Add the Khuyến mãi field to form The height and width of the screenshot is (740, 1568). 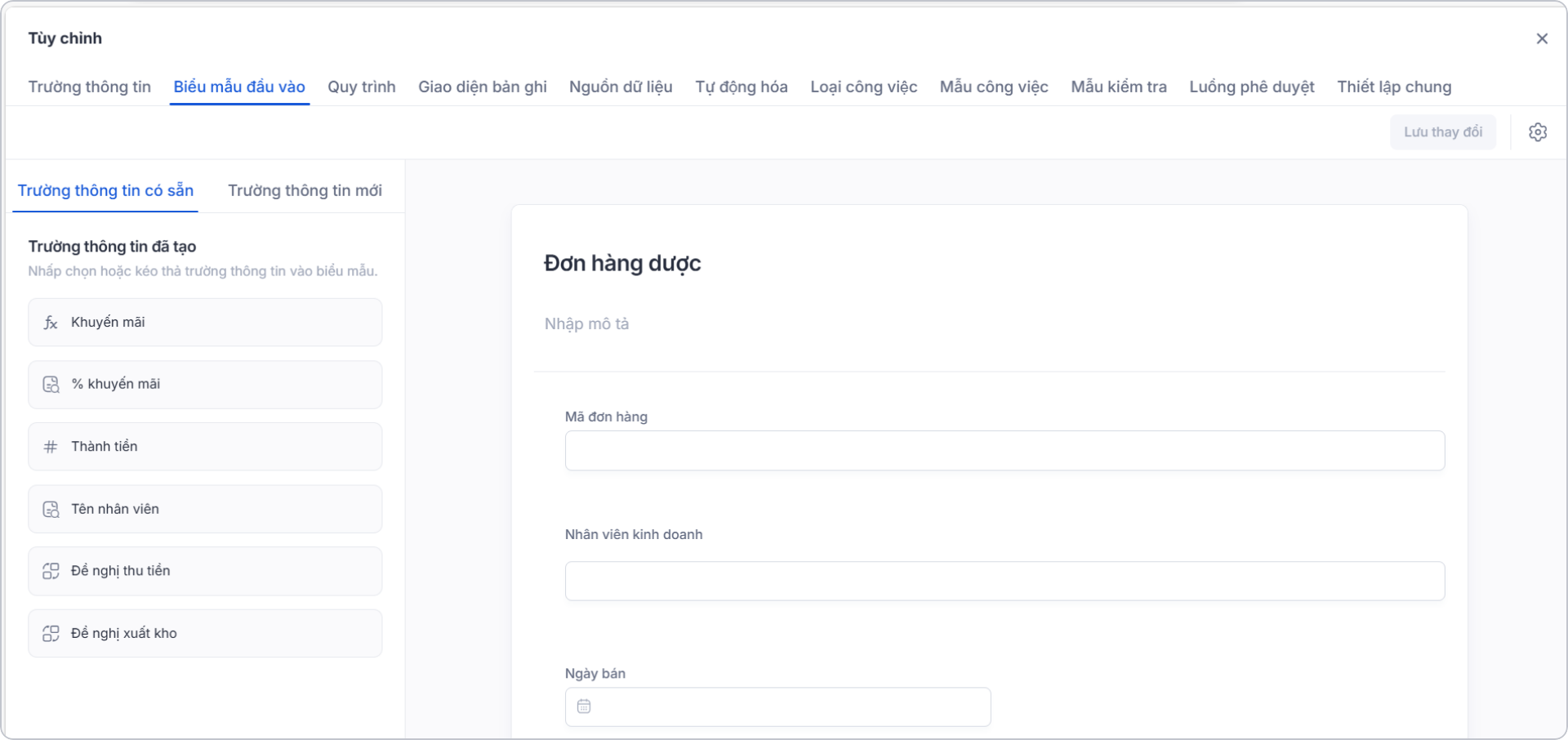click(205, 323)
